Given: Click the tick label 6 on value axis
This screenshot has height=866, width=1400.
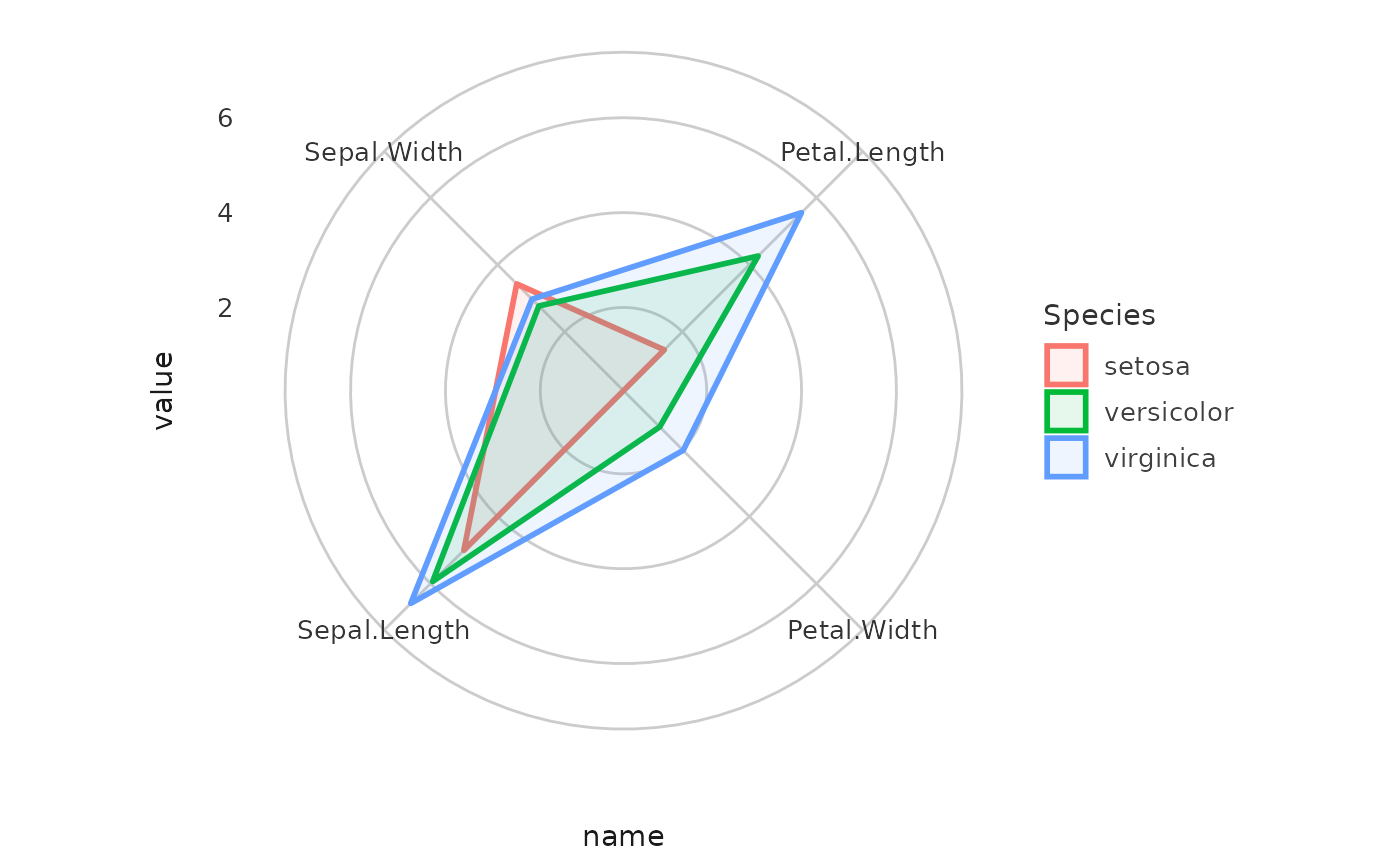Looking at the screenshot, I should click(225, 118).
